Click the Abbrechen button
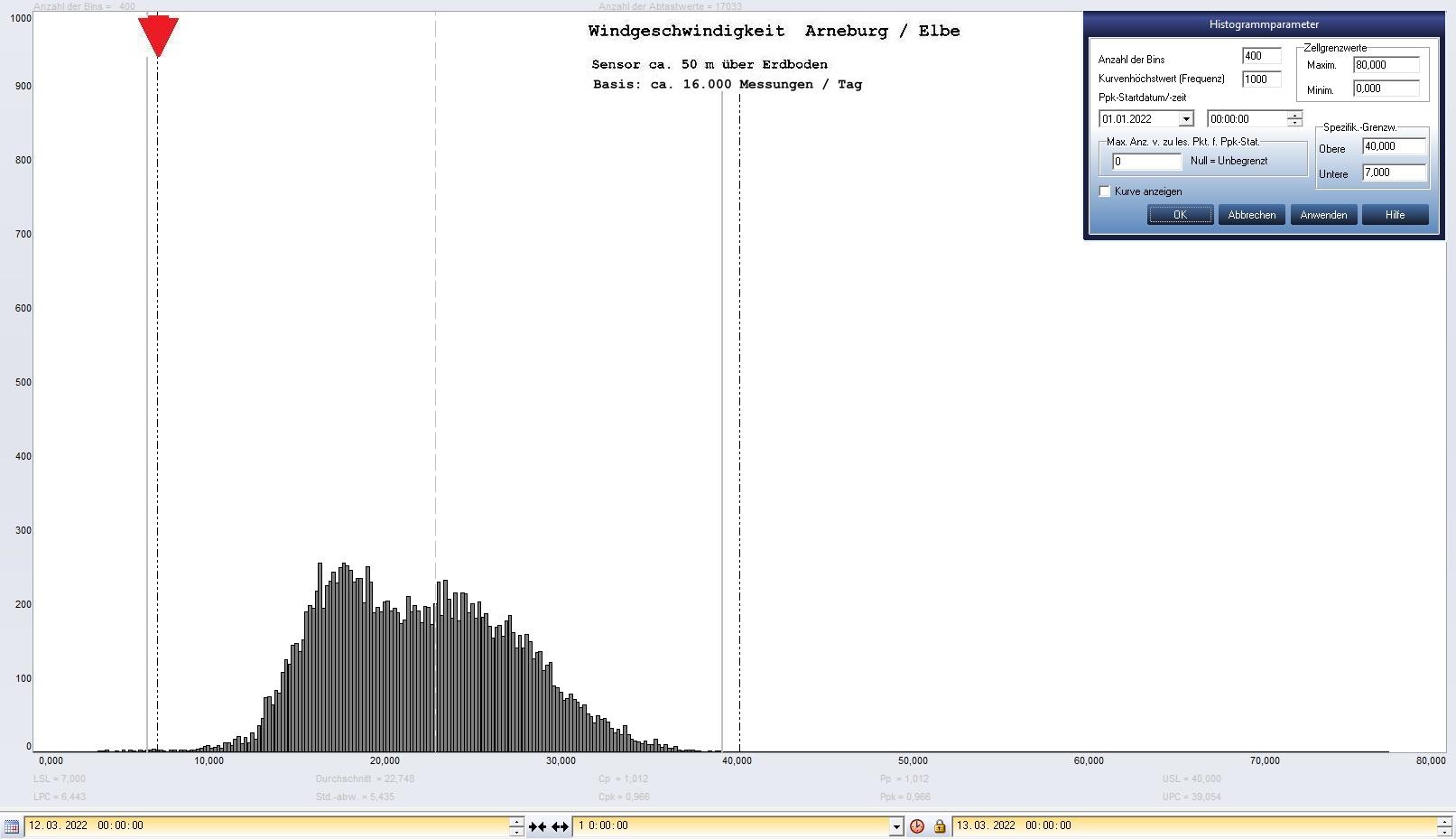1456x839 pixels. [x=1252, y=215]
